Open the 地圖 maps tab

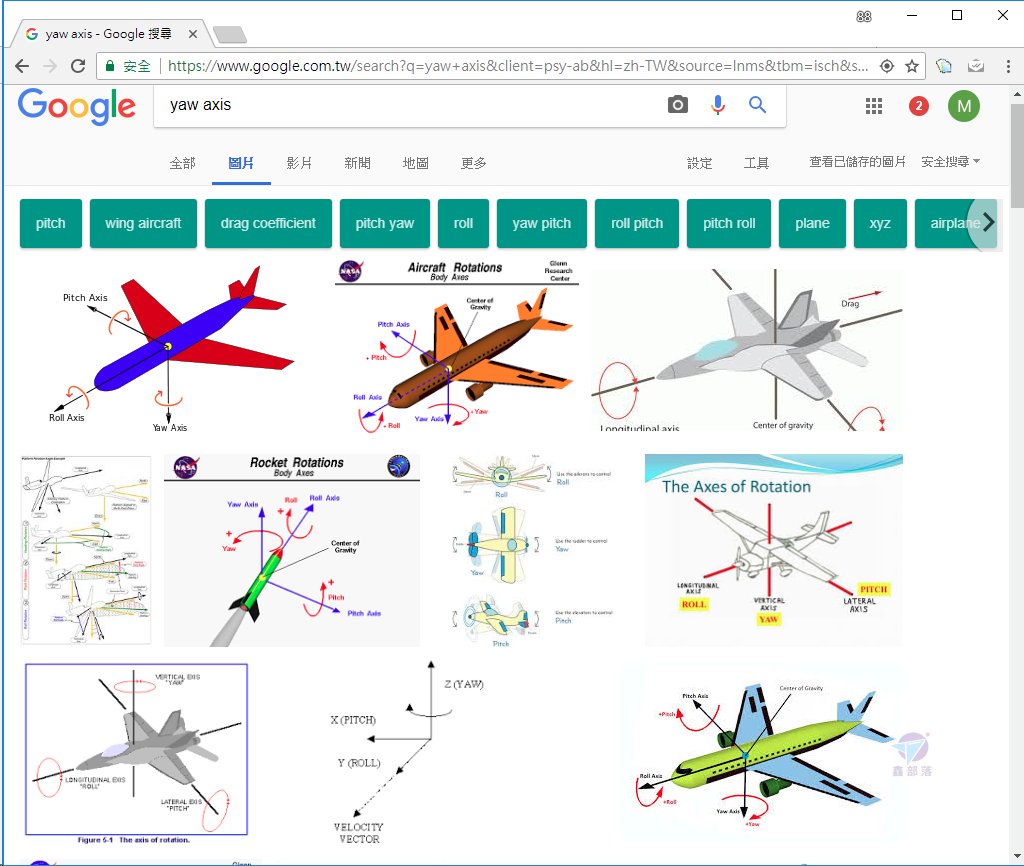415,163
